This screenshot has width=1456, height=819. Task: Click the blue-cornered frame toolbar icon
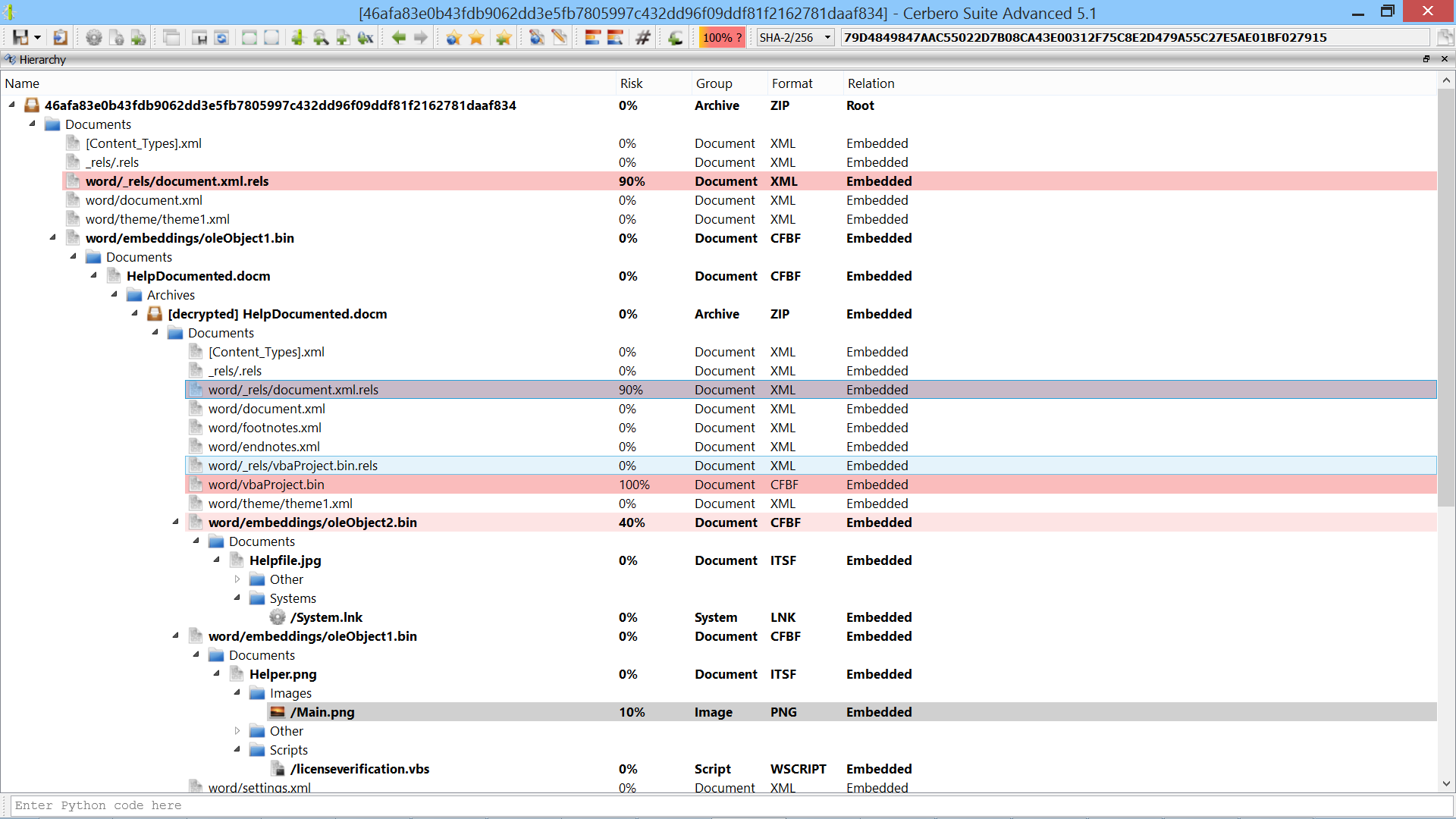coord(271,37)
